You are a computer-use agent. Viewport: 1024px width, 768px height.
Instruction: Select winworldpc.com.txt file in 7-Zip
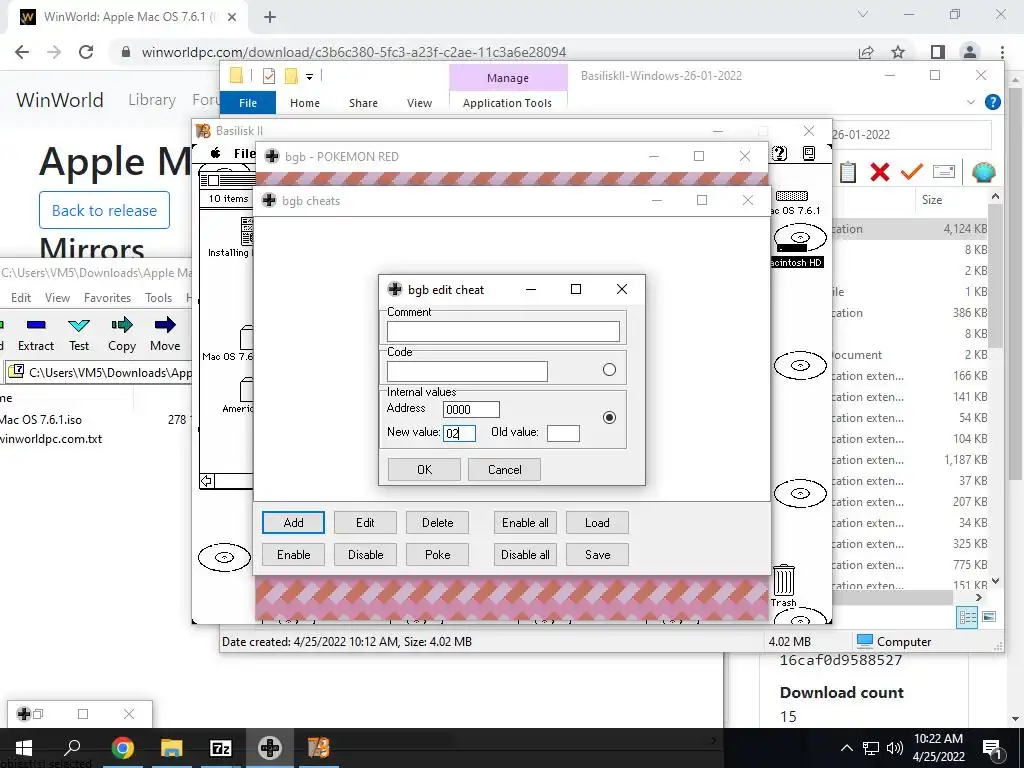pyautogui.click(x=51, y=439)
